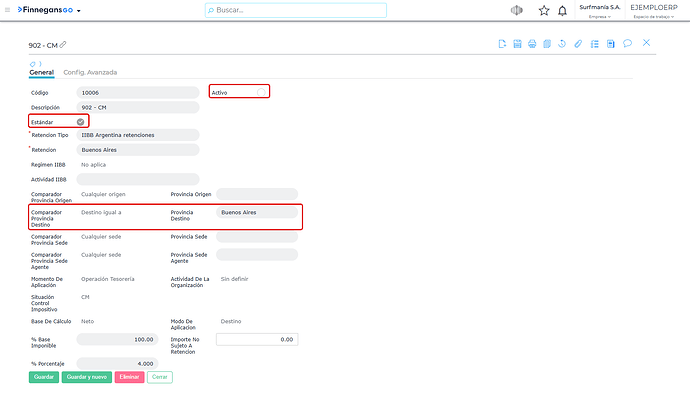This screenshot has width=690, height=402.
Task: Open comments via the speech bubble icon
Action: pyautogui.click(x=627, y=43)
